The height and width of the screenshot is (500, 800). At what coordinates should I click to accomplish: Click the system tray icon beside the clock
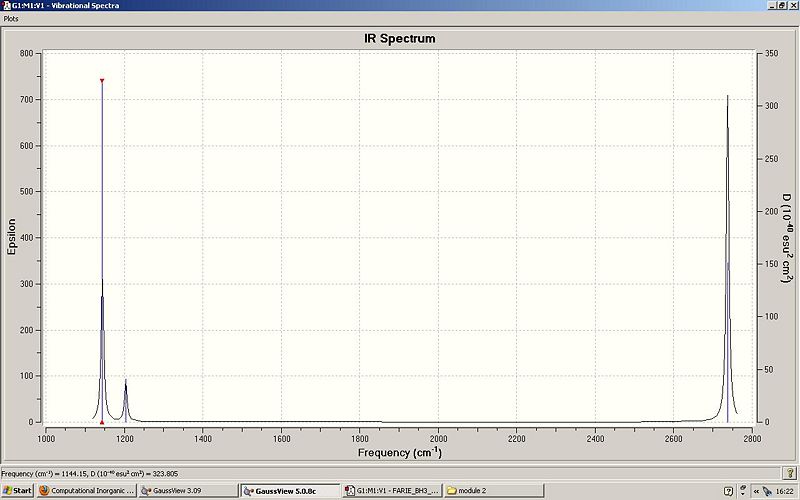click(x=767, y=491)
